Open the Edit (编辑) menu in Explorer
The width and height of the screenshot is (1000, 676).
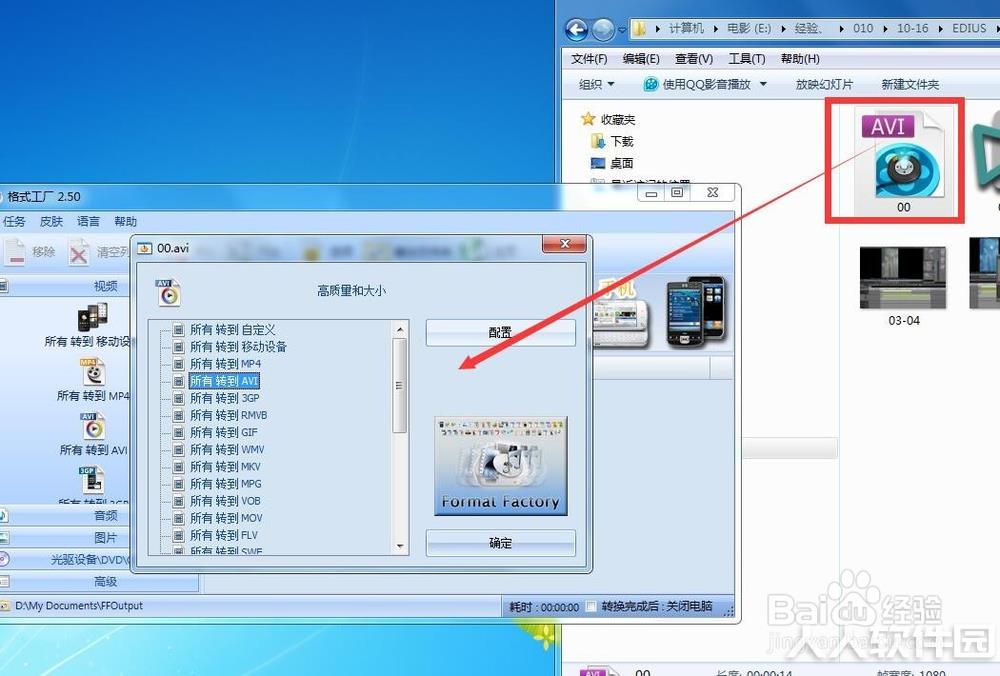(641, 59)
